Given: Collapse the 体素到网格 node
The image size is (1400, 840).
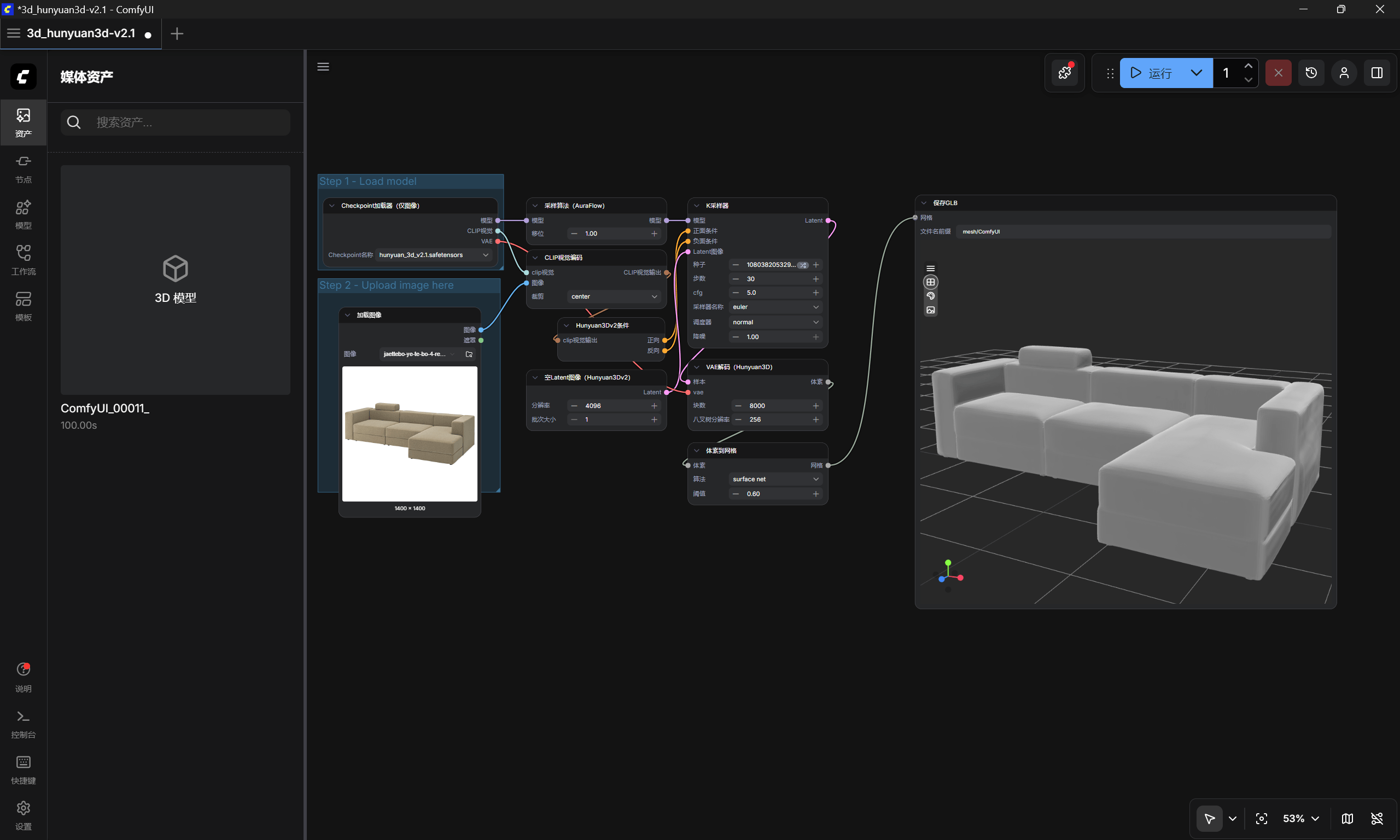Looking at the screenshot, I should coord(697,451).
